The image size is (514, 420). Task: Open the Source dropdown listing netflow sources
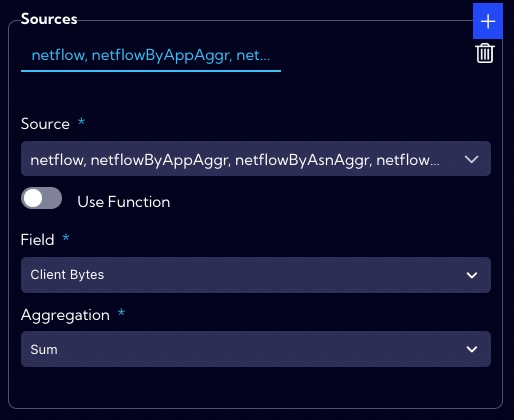(256, 159)
